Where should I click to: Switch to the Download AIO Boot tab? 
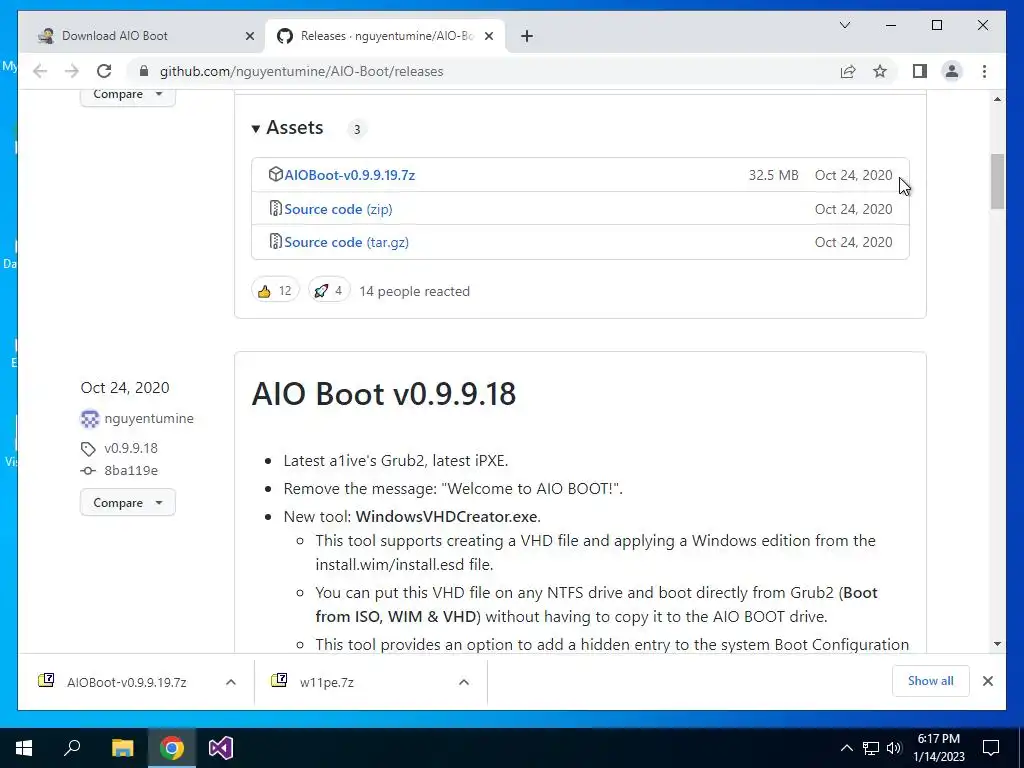coord(142,36)
